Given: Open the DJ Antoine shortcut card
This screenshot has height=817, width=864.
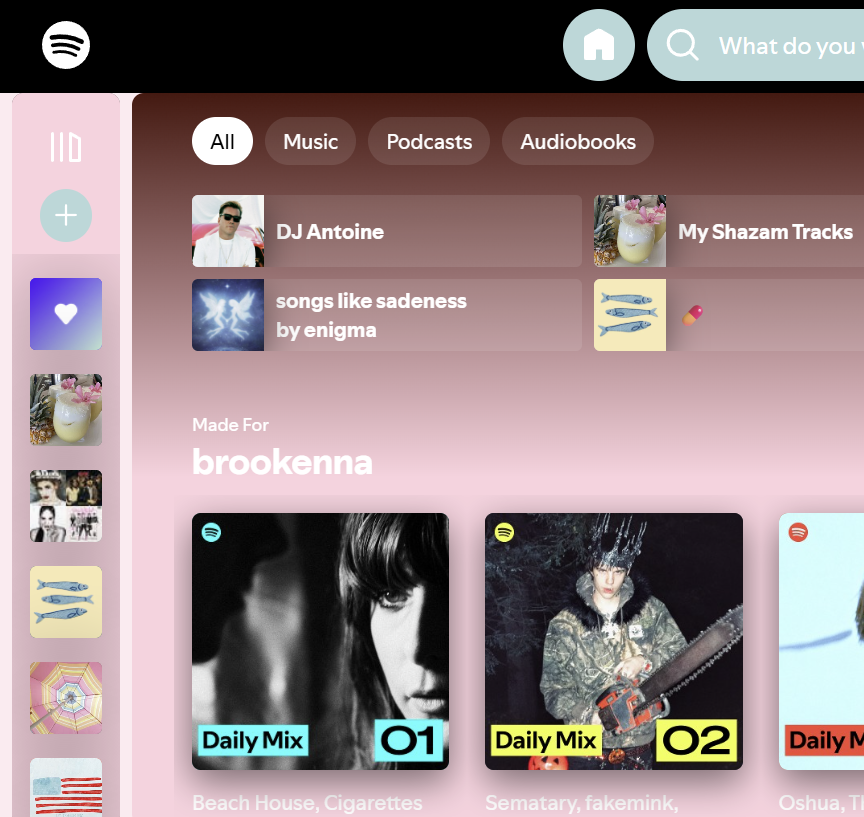Looking at the screenshot, I should tap(387, 231).
